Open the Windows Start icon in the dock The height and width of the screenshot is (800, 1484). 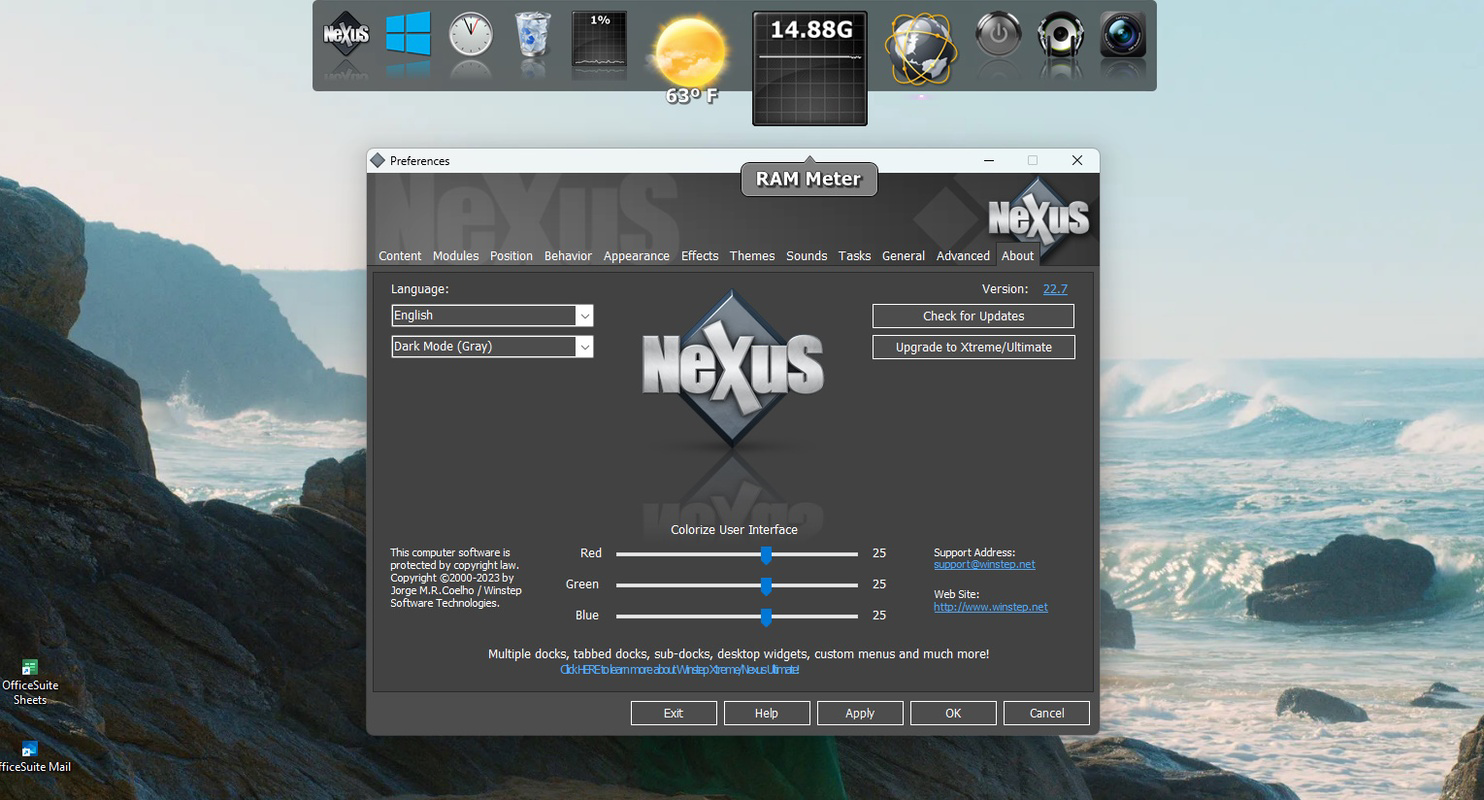pyautogui.click(x=408, y=34)
